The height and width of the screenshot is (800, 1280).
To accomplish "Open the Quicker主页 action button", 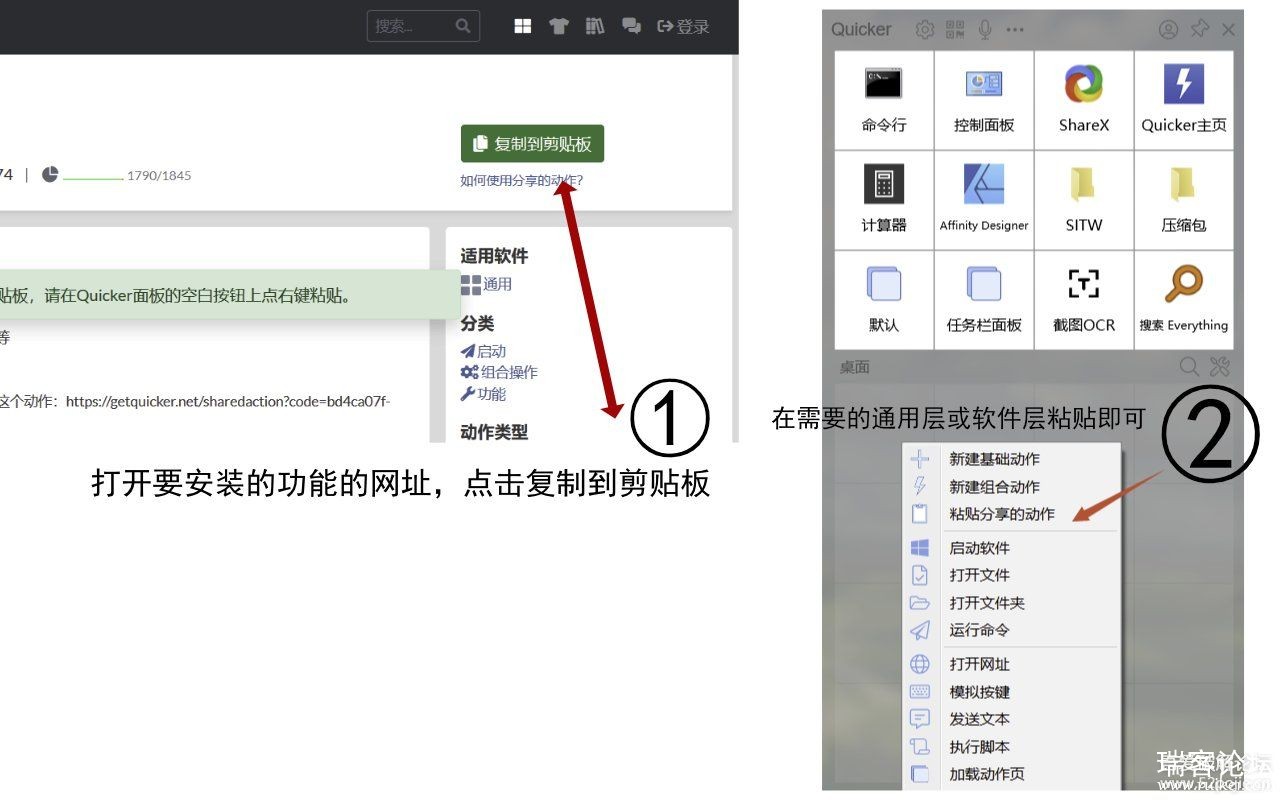I will (1184, 100).
